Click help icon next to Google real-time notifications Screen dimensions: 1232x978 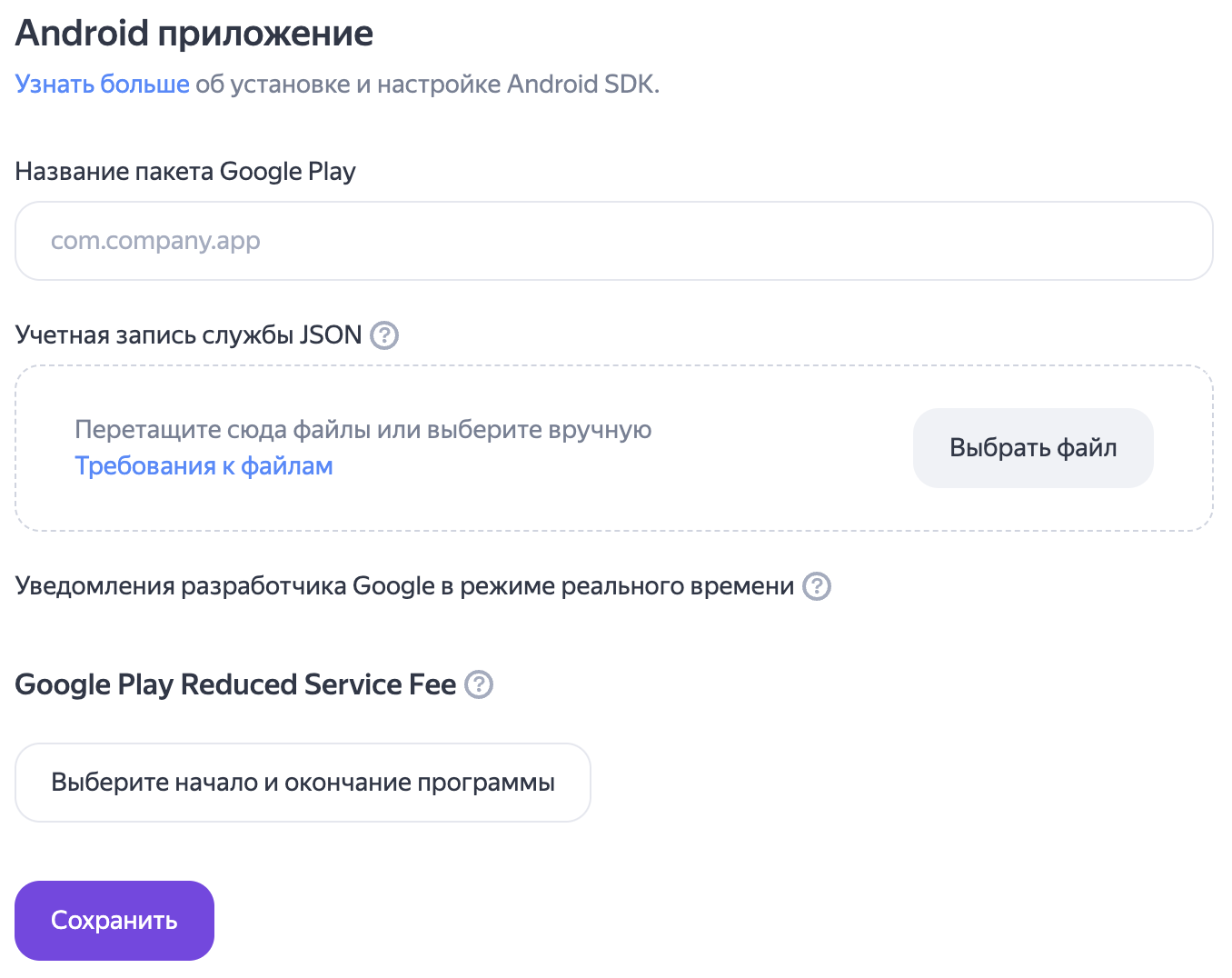tap(817, 586)
